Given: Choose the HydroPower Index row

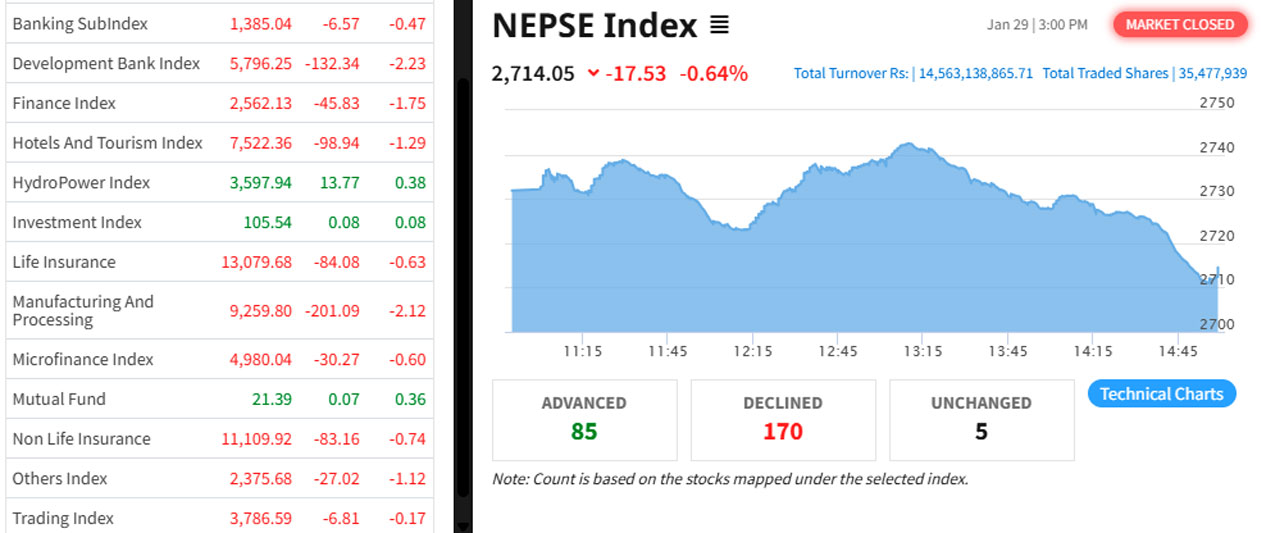Looking at the screenshot, I should pyautogui.click(x=81, y=182).
